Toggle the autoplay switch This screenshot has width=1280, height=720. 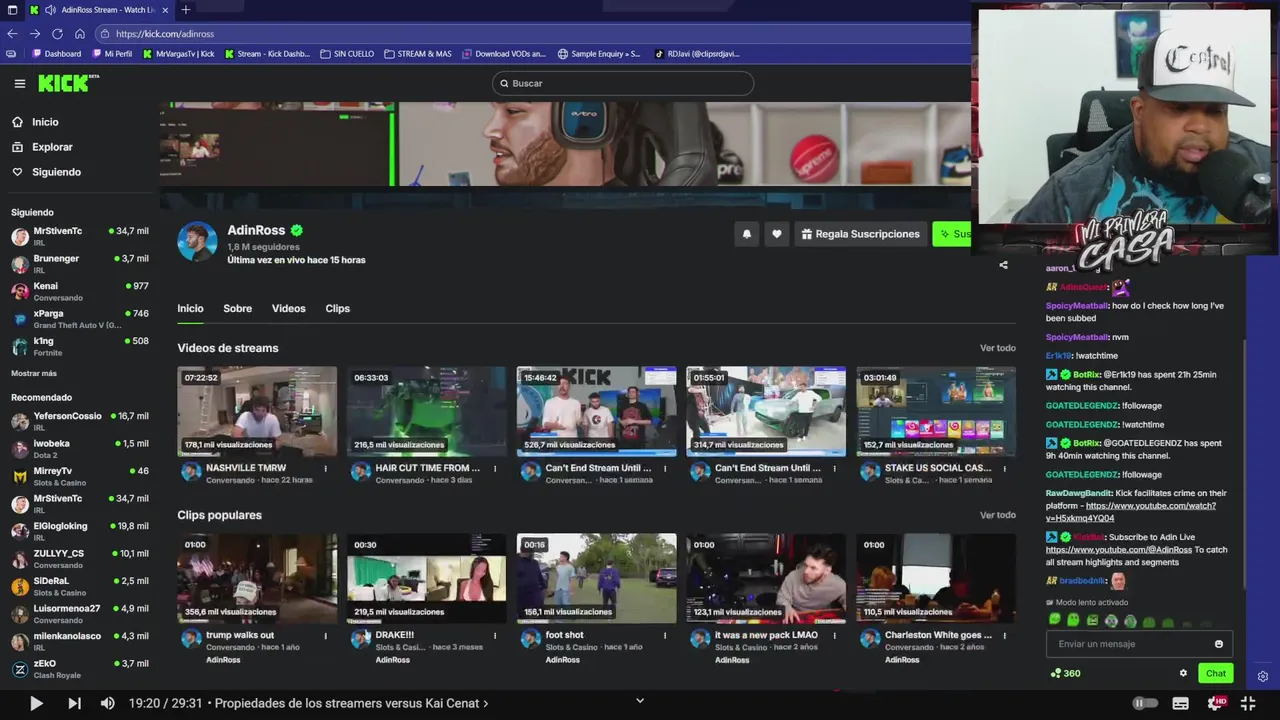click(x=1145, y=703)
